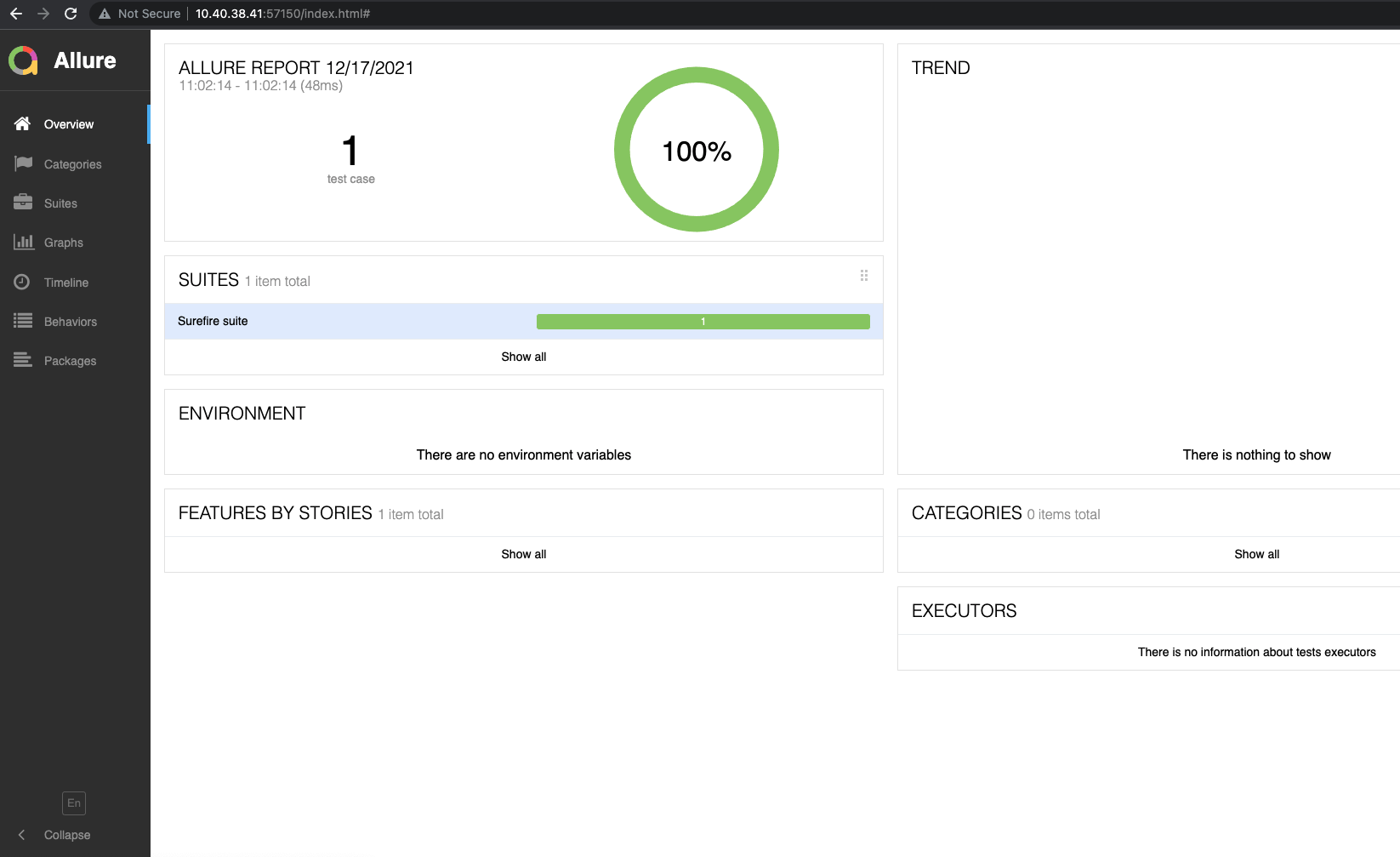Click the Allure title text
Viewport: 1400px width, 857px height.
pyautogui.click(x=85, y=60)
